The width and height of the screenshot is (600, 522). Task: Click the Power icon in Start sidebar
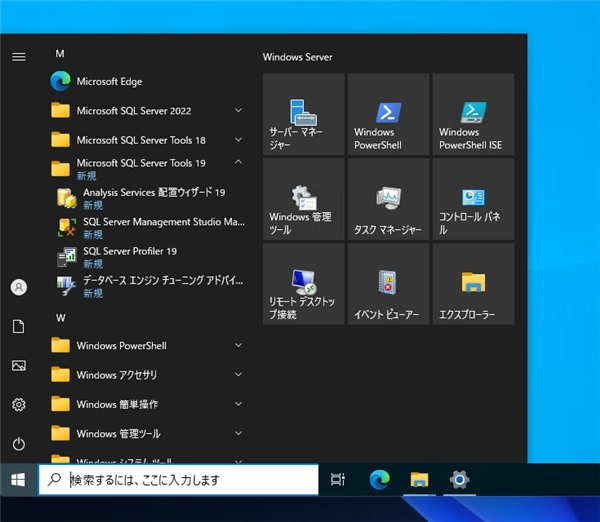click(19, 444)
